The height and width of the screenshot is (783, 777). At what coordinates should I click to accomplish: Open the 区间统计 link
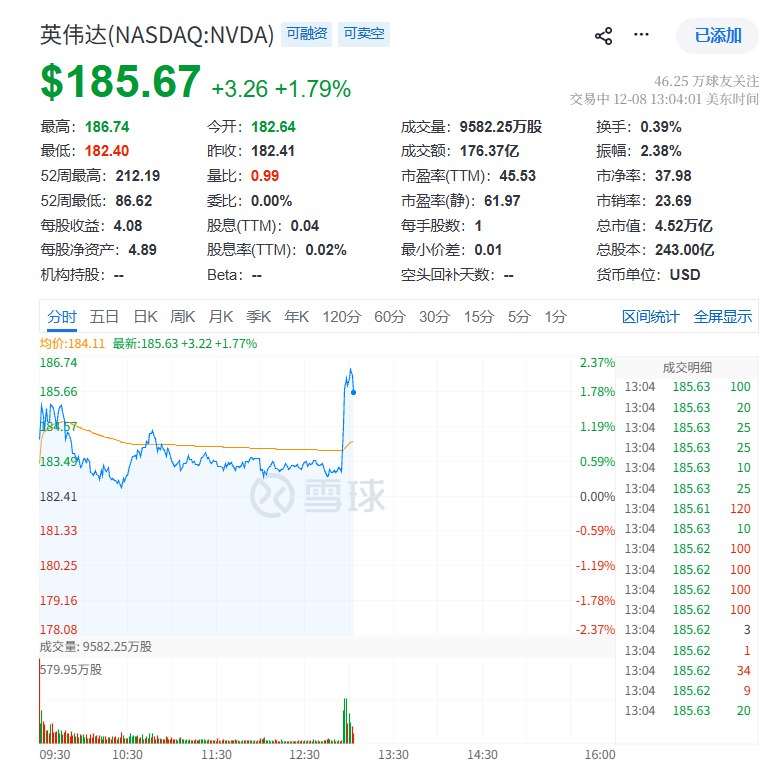650,317
